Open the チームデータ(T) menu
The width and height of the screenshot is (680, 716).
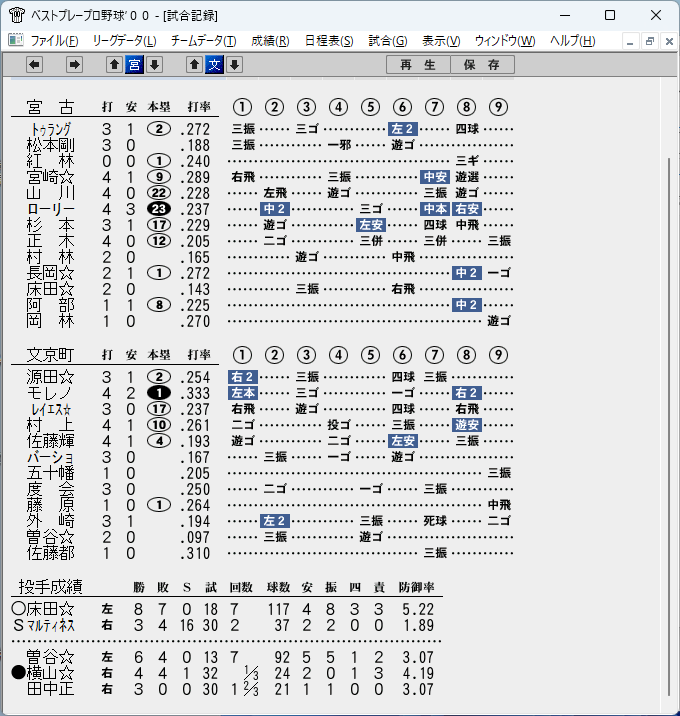(204, 41)
